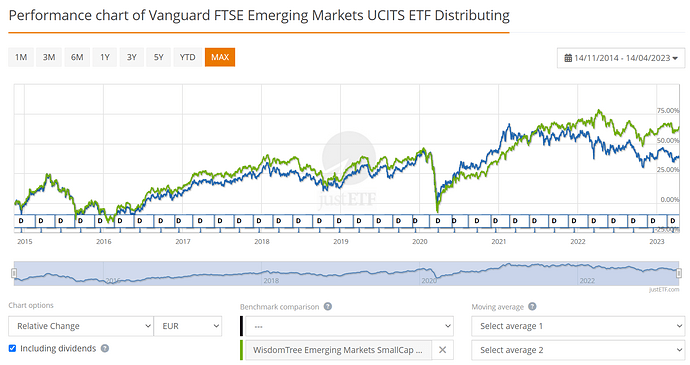The image size is (690, 365).
Task: Toggle the Including dividends checkbox
Action: tap(12, 348)
